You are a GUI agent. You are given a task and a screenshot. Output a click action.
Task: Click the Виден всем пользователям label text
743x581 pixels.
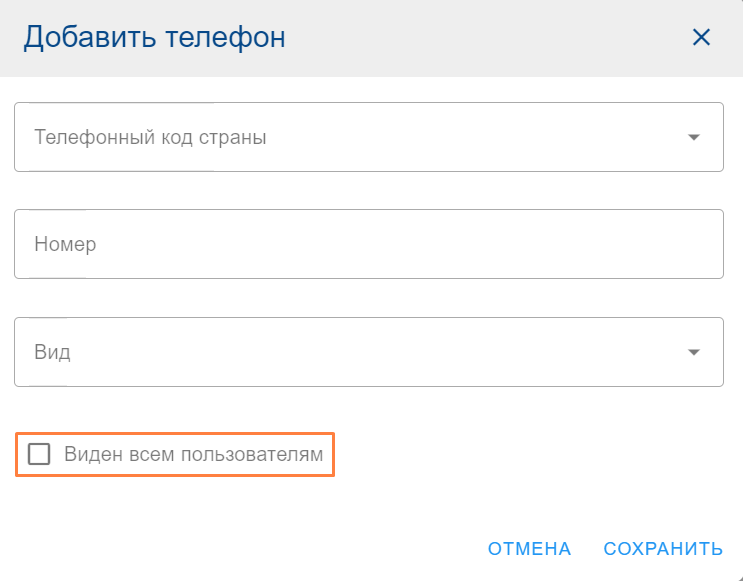click(194, 454)
